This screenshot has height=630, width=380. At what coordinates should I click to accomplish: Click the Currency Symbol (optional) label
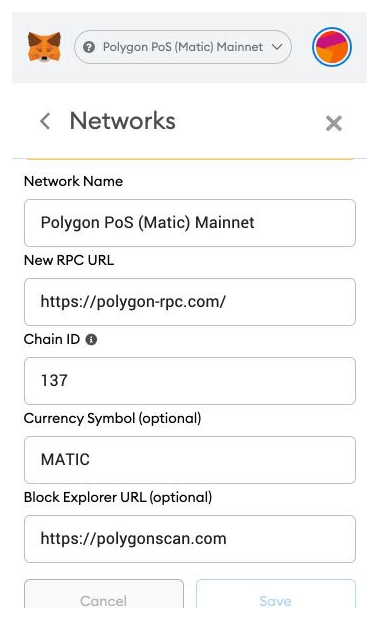pyautogui.click(x=112, y=419)
